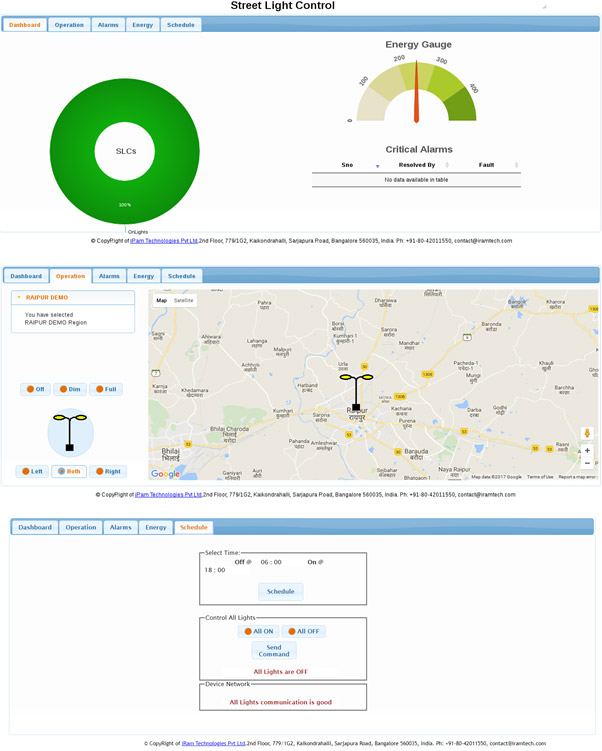602x751 pixels.
Task: Open Operation tab in schedule panel
Action: point(81,527)
